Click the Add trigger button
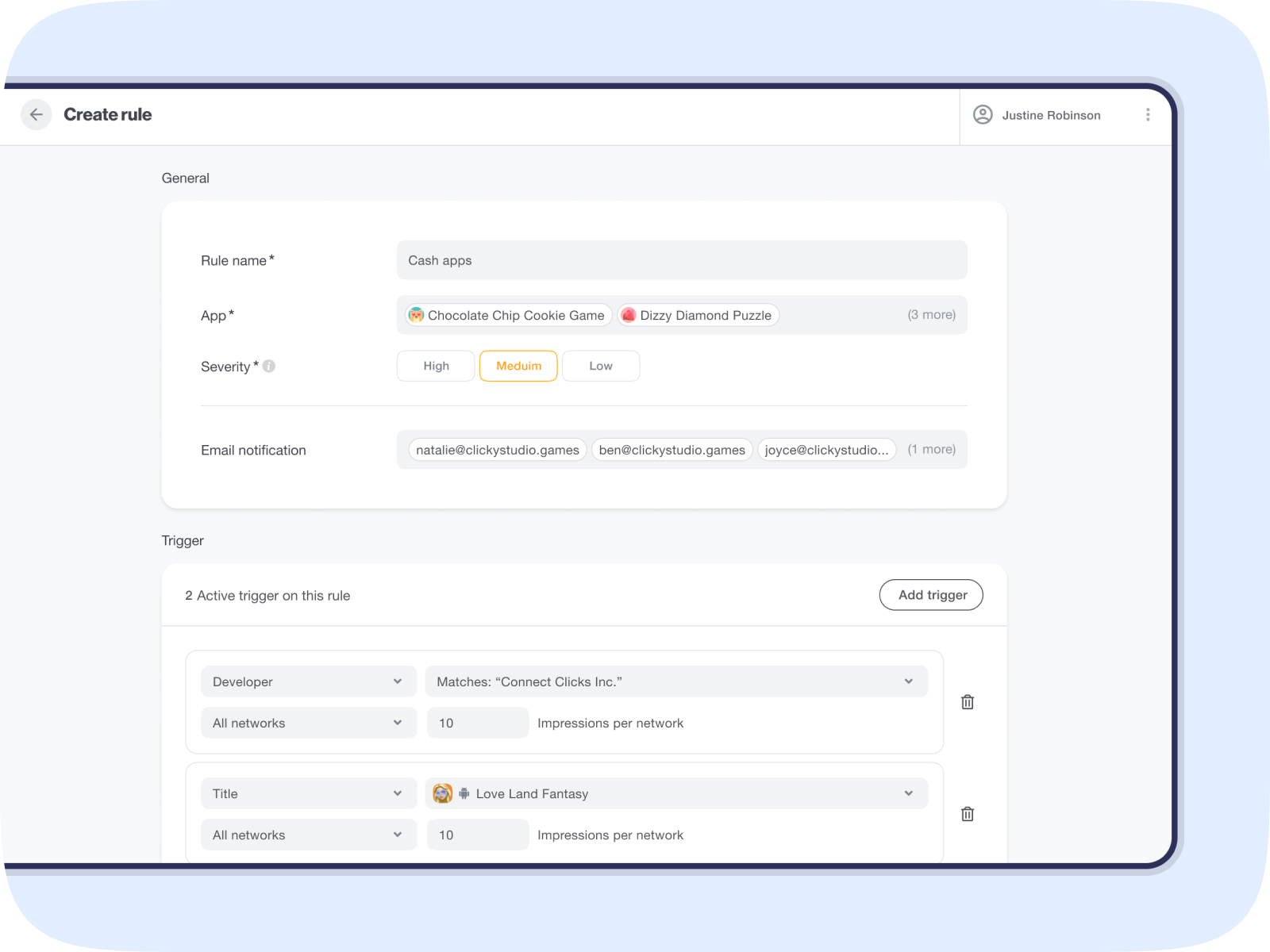Viewport: 1270px width, 952px height. coord(931,595)
